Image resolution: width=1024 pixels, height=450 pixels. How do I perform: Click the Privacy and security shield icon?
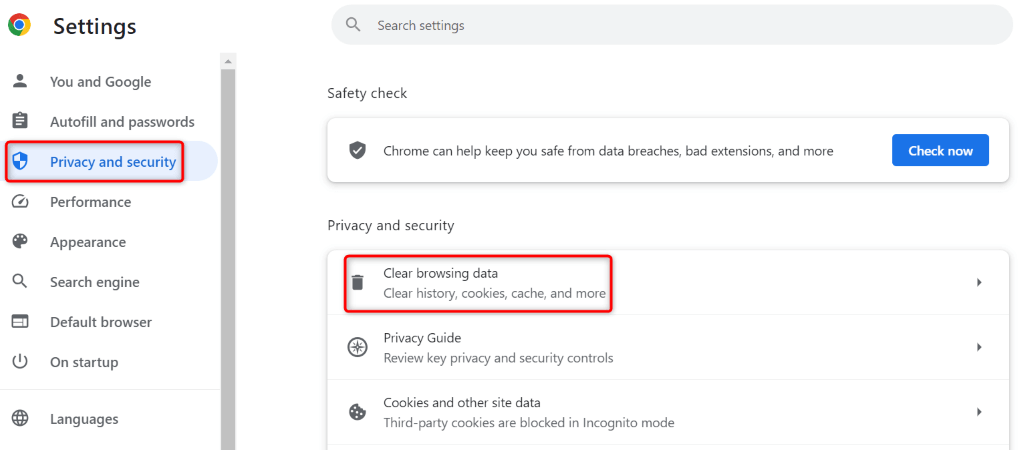tap(19, 162)
